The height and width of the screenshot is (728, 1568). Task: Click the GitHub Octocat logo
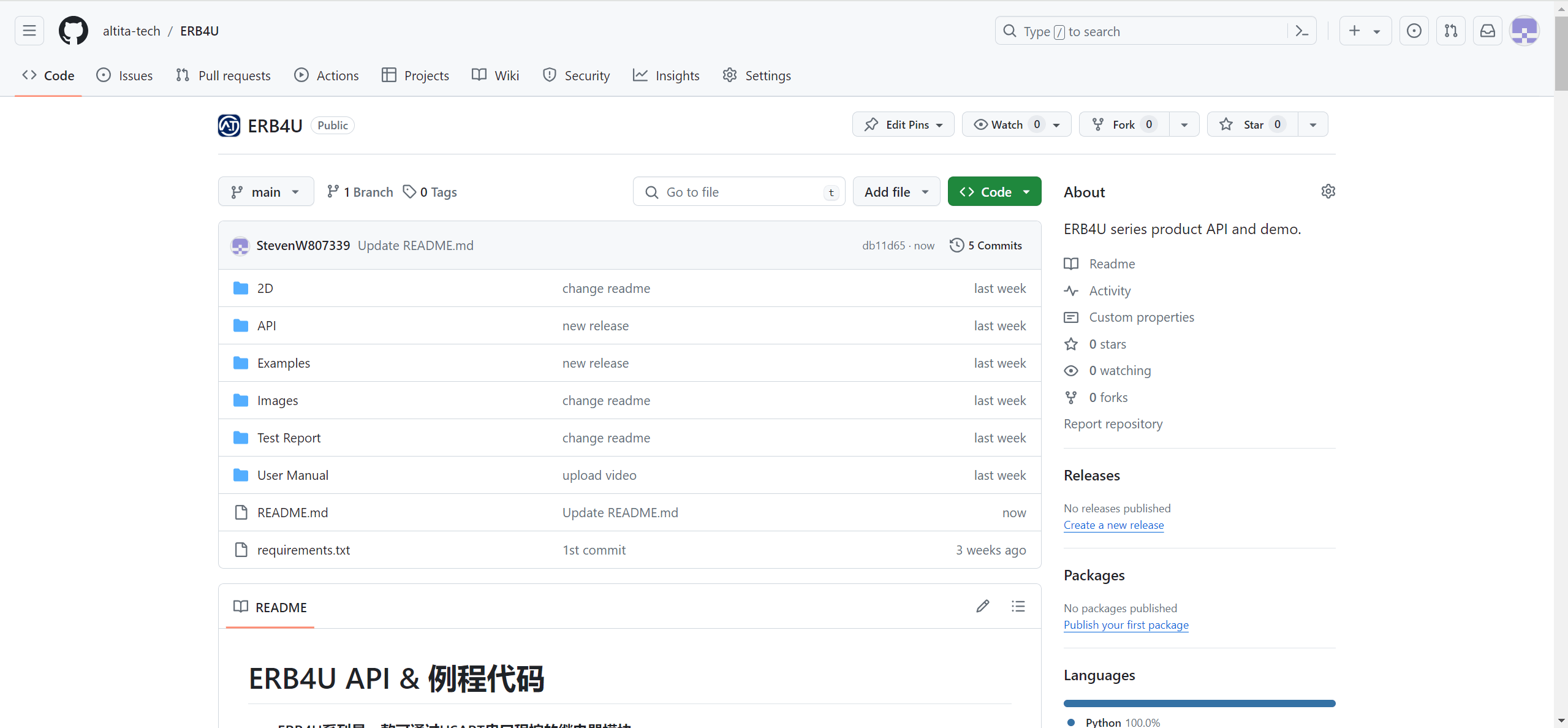click(74, 31)
